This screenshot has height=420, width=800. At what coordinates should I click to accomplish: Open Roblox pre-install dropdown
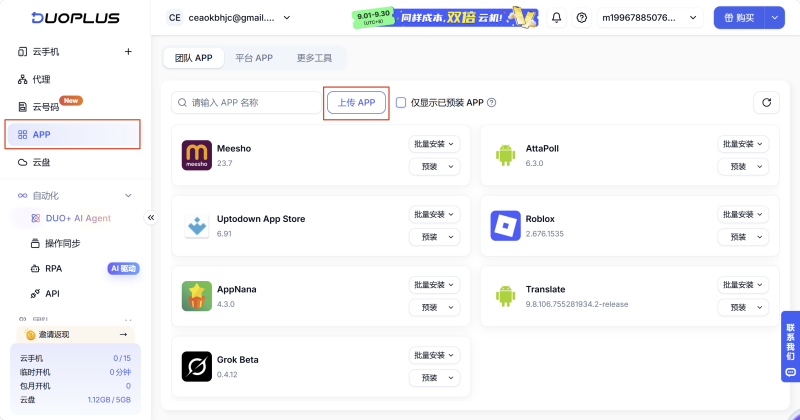(743, 237)
